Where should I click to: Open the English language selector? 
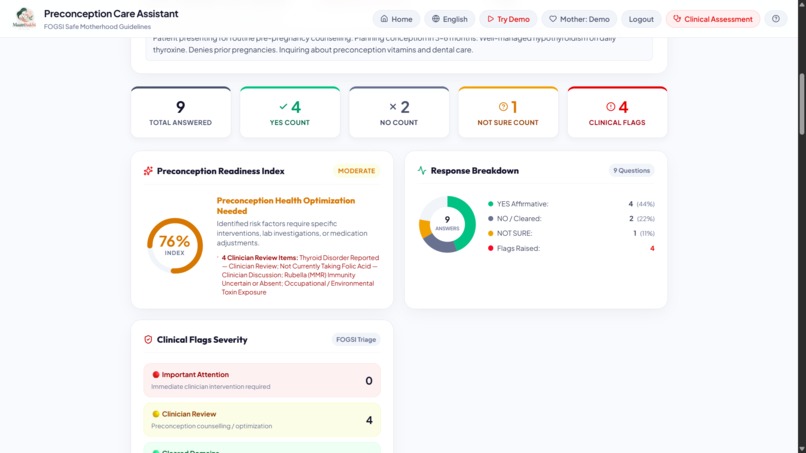pos(450,19)
